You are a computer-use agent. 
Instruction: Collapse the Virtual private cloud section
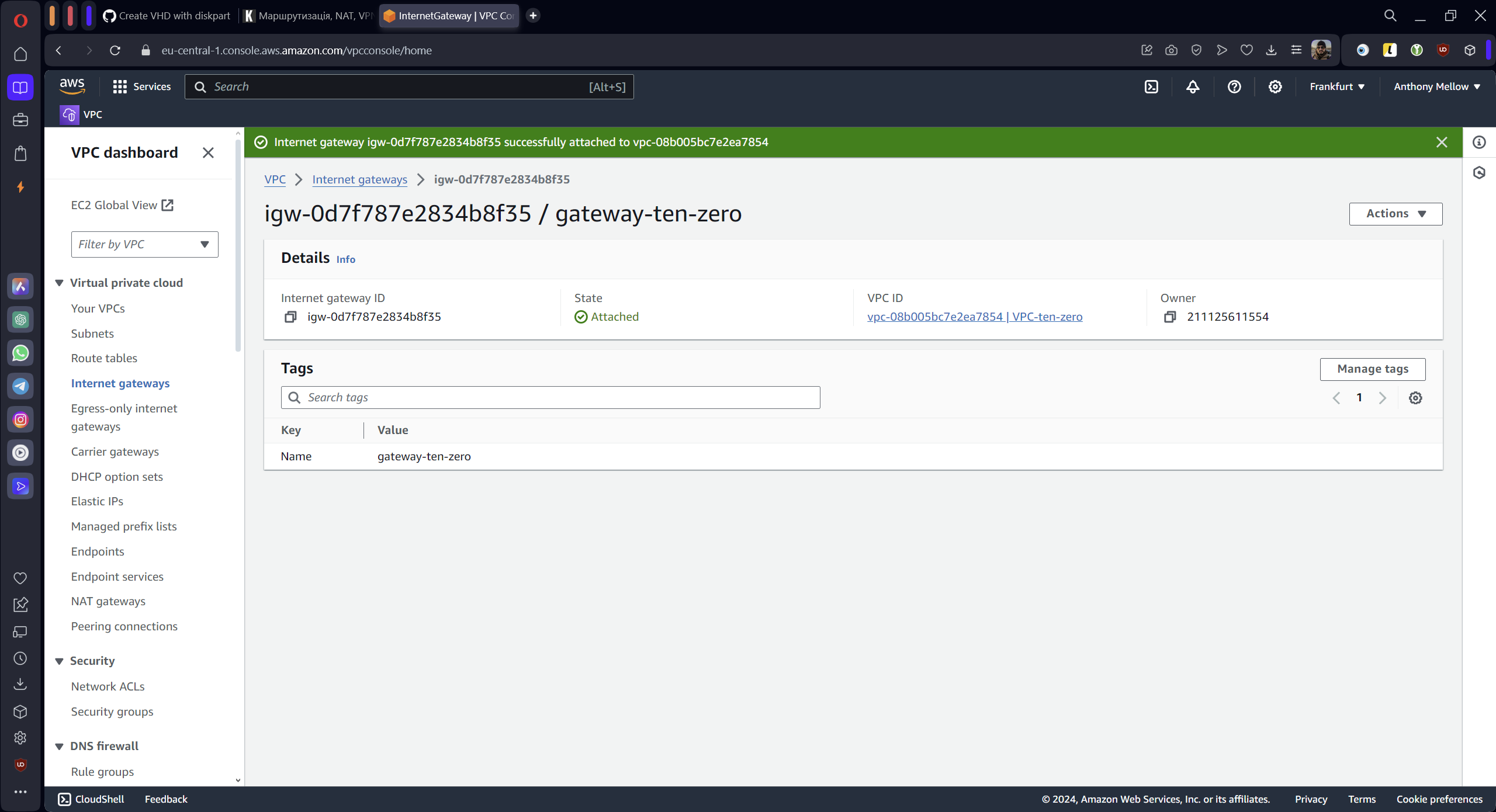coord(59,283)
